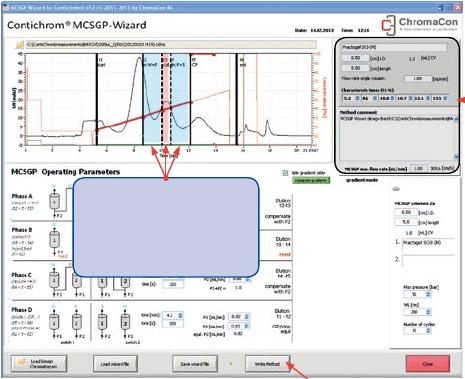Adjust Phase D time in minutes stepper
465x379 pixels.
180,315
